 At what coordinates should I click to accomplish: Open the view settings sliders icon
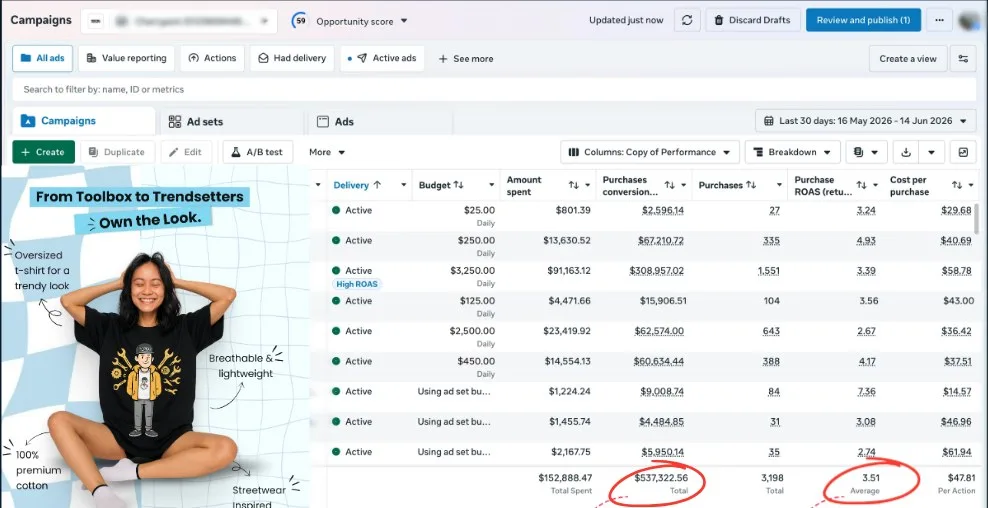963,59
